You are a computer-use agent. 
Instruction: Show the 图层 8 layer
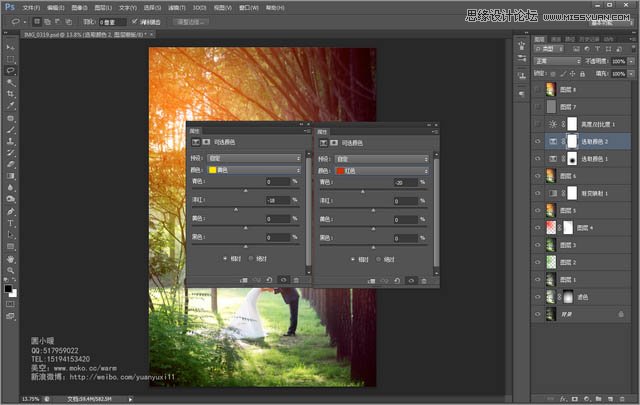[x=538, y=89]
